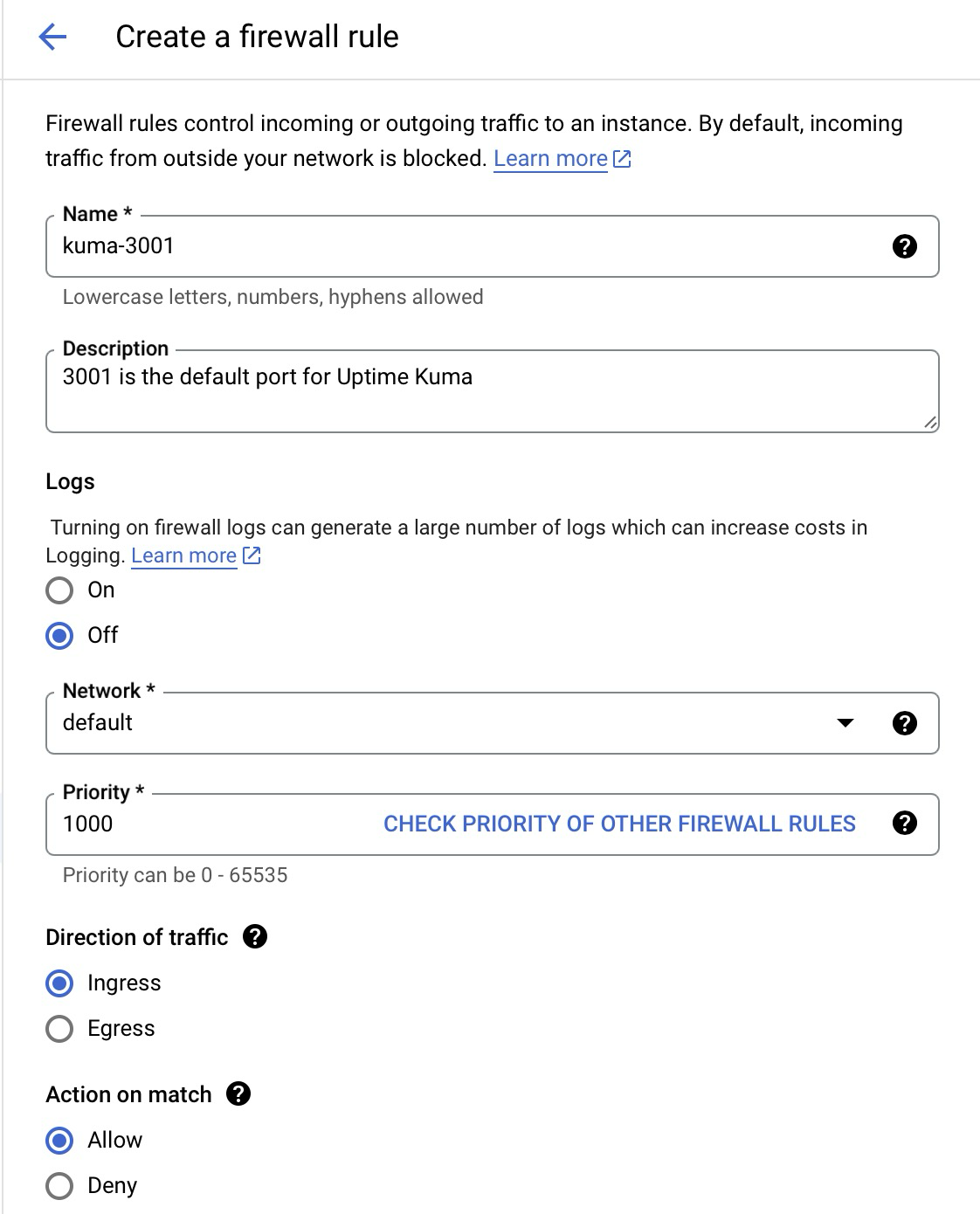Click the Action on match help icon
This screenshot has height=1214, width=980.
coord(238,1093)
